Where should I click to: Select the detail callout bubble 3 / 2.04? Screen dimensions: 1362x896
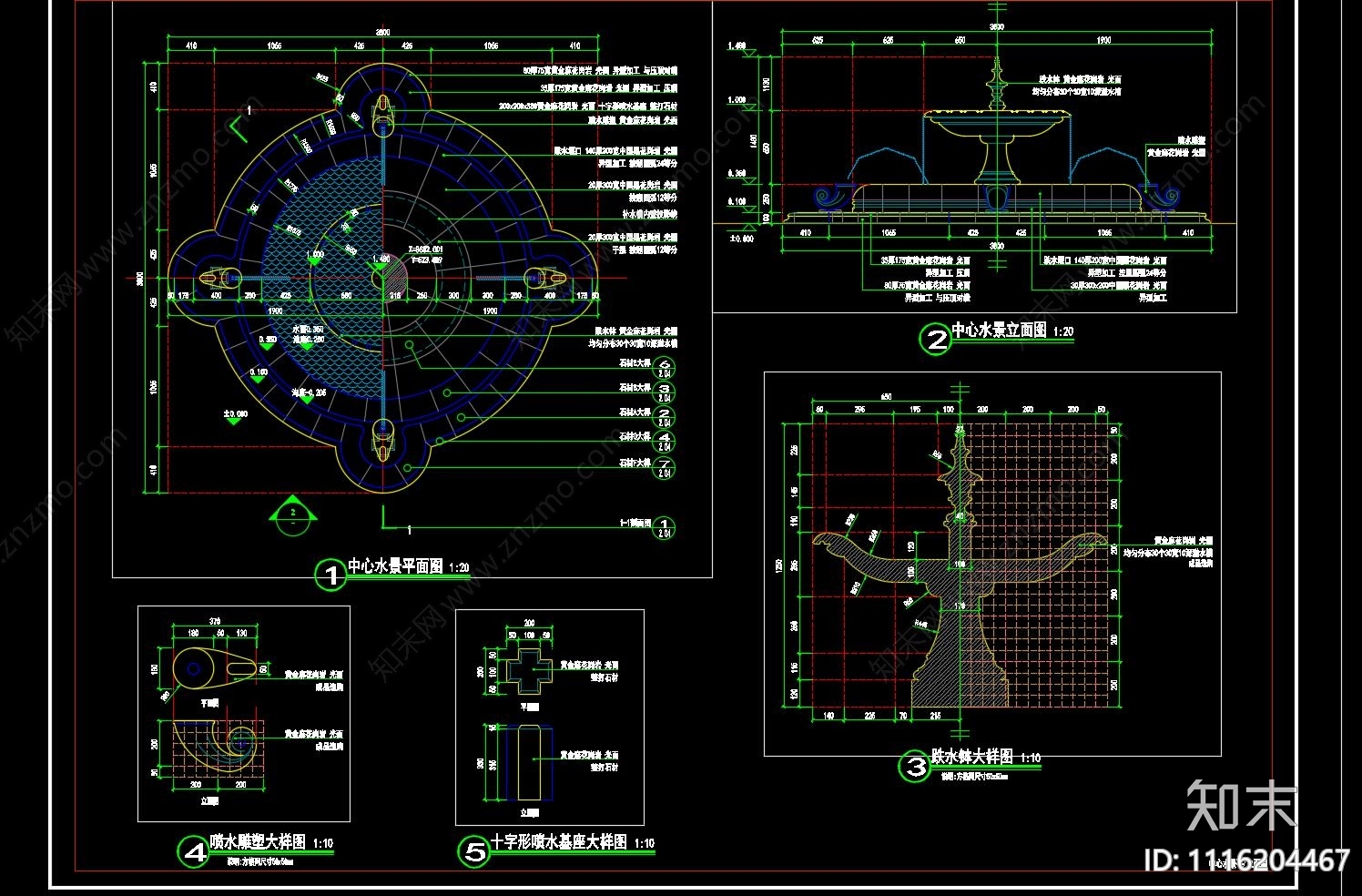(665, 392)
